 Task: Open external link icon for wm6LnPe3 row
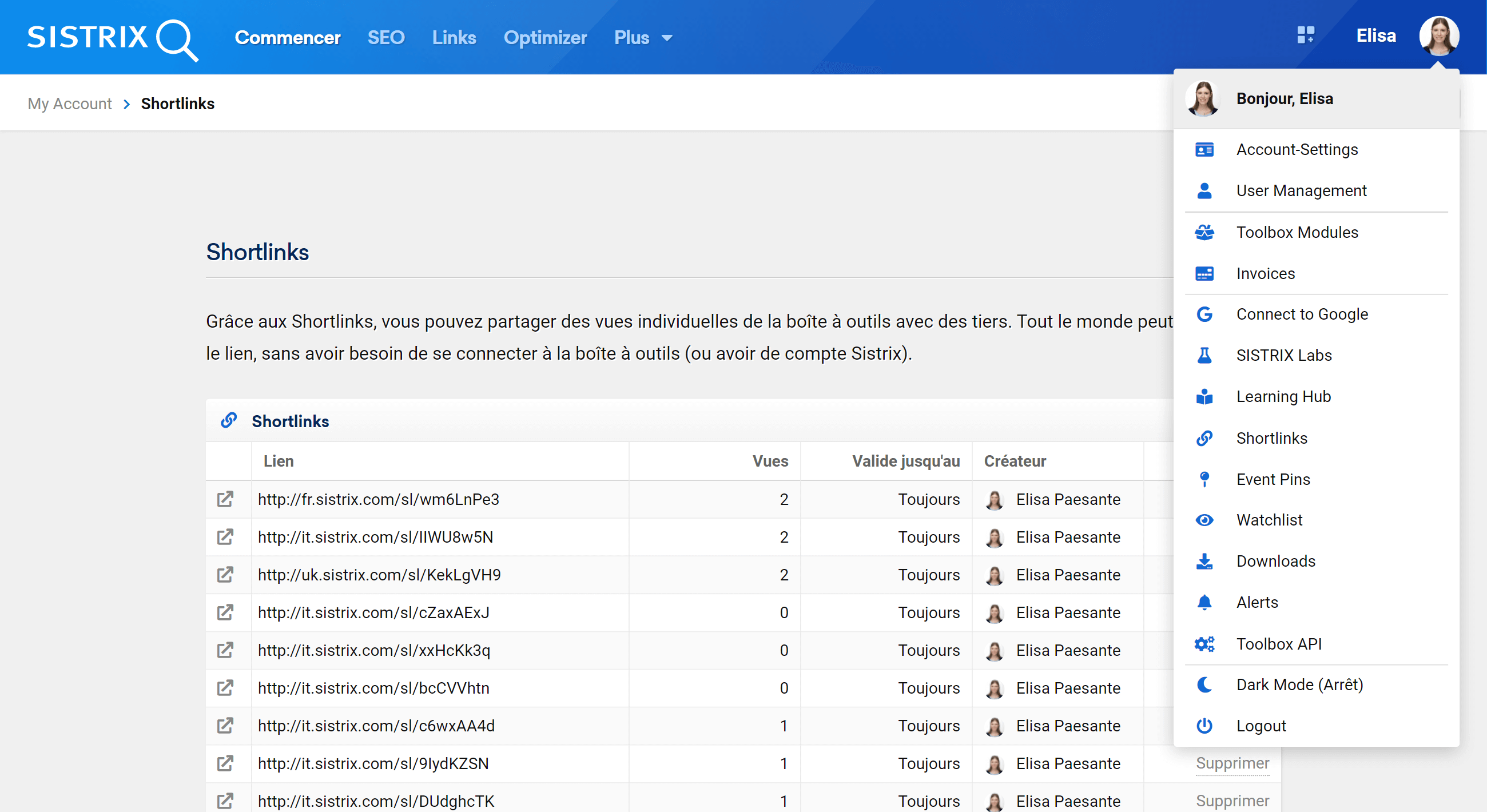(x=225, y=499)
